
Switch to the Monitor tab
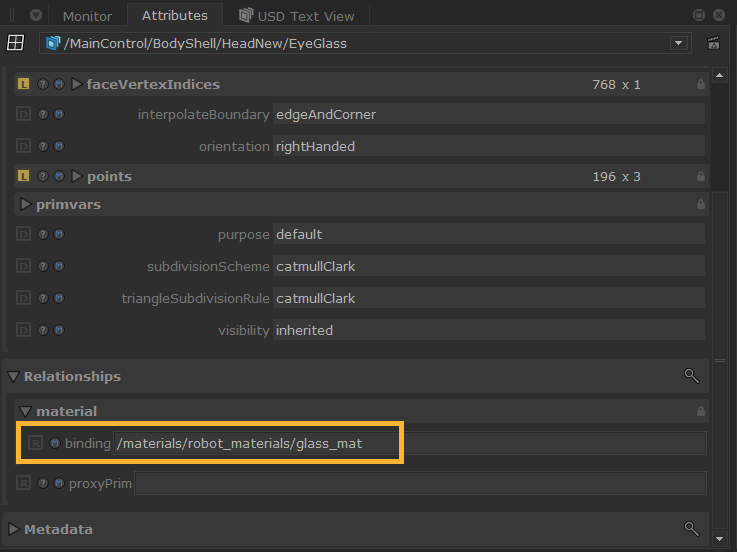click(x=87, y=16)
